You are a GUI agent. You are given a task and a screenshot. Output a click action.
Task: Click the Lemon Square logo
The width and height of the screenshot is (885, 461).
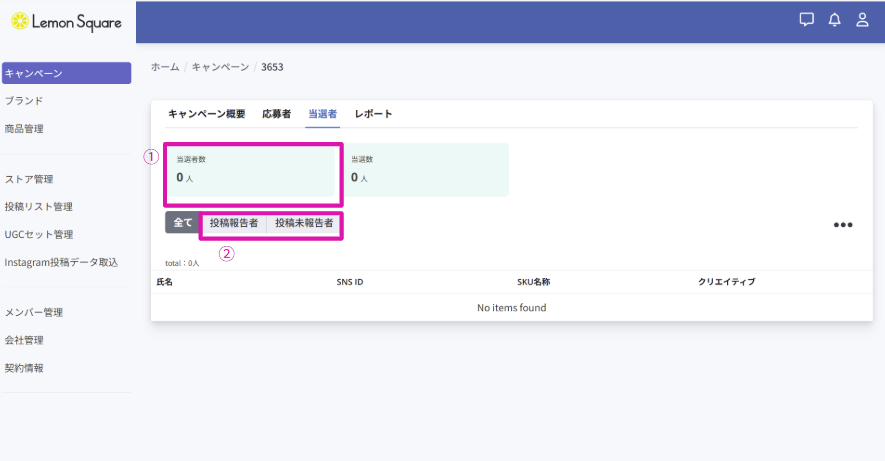click(x=66, y=22)
